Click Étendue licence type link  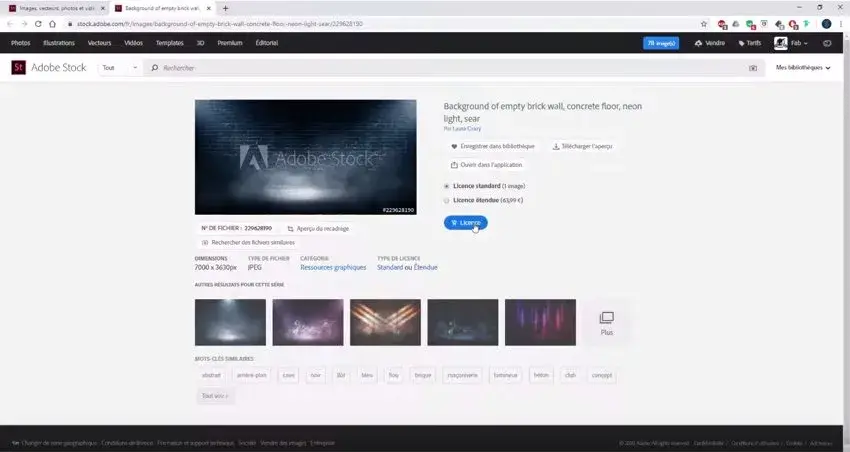point(426,268)
